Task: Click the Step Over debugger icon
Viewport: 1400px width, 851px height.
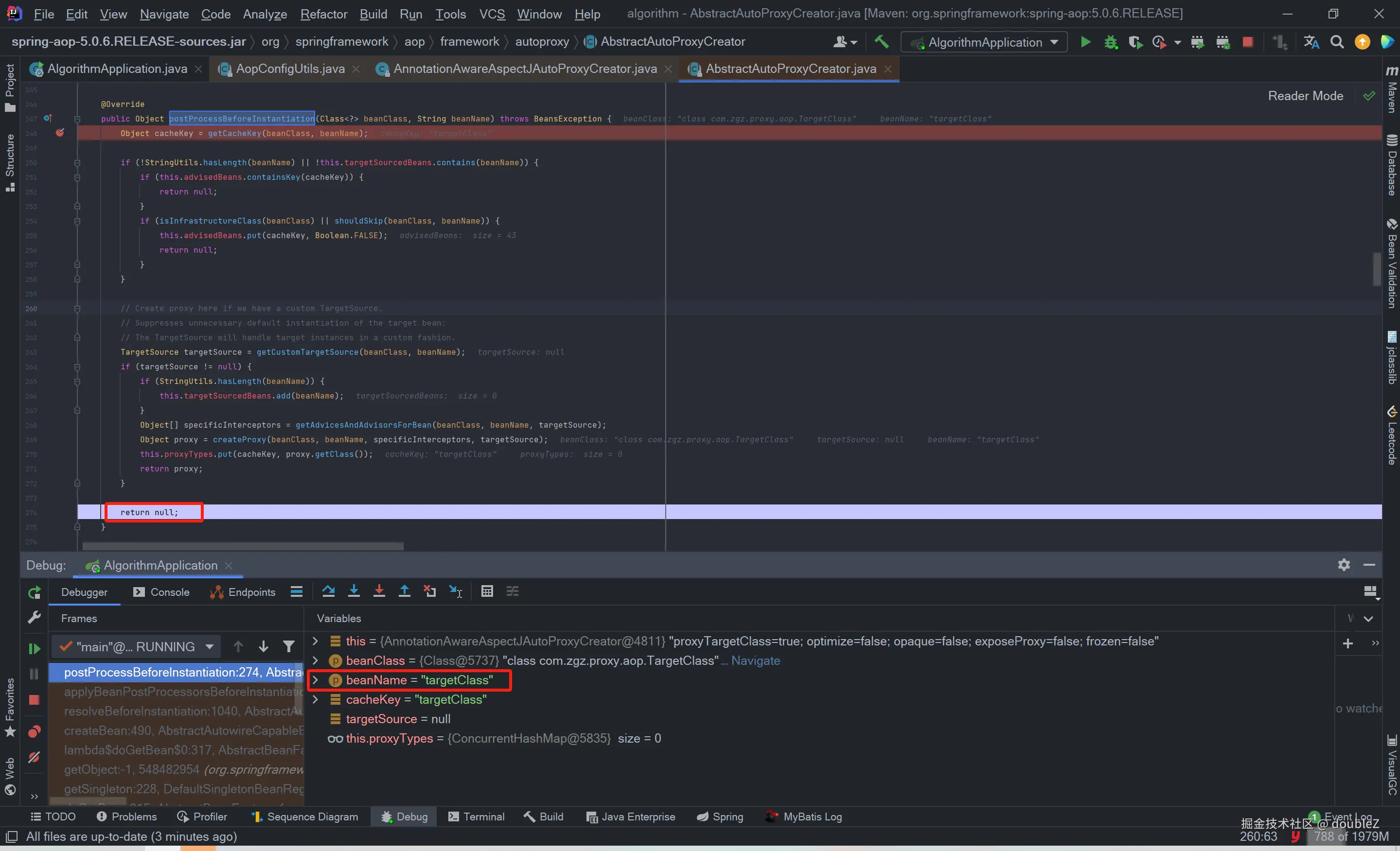Action: [x=328, y=591]
